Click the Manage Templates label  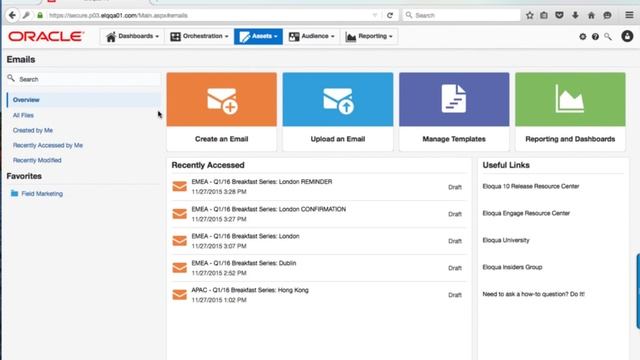point(454,139)
